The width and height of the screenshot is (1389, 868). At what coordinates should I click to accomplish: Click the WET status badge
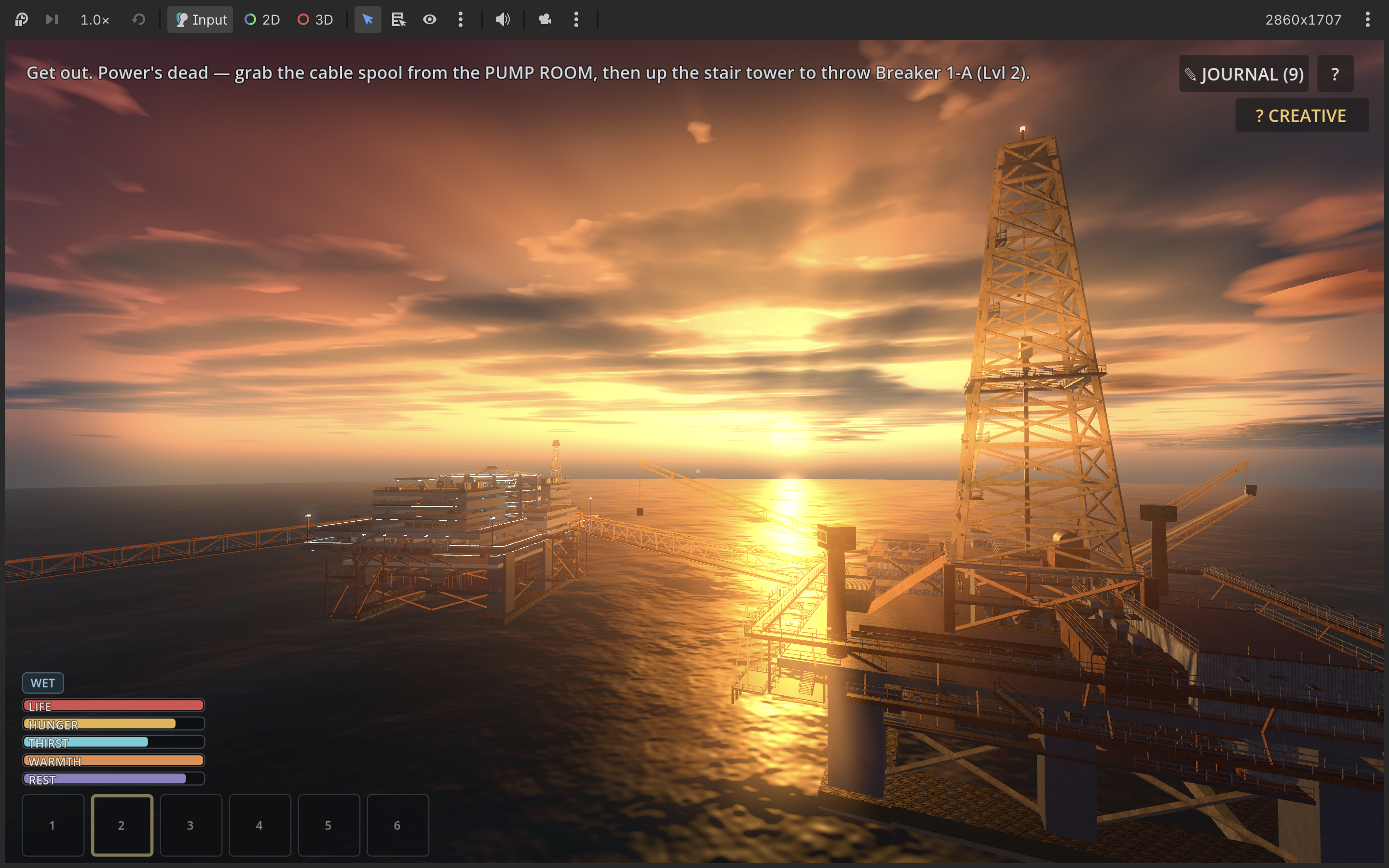coord(43,682)
